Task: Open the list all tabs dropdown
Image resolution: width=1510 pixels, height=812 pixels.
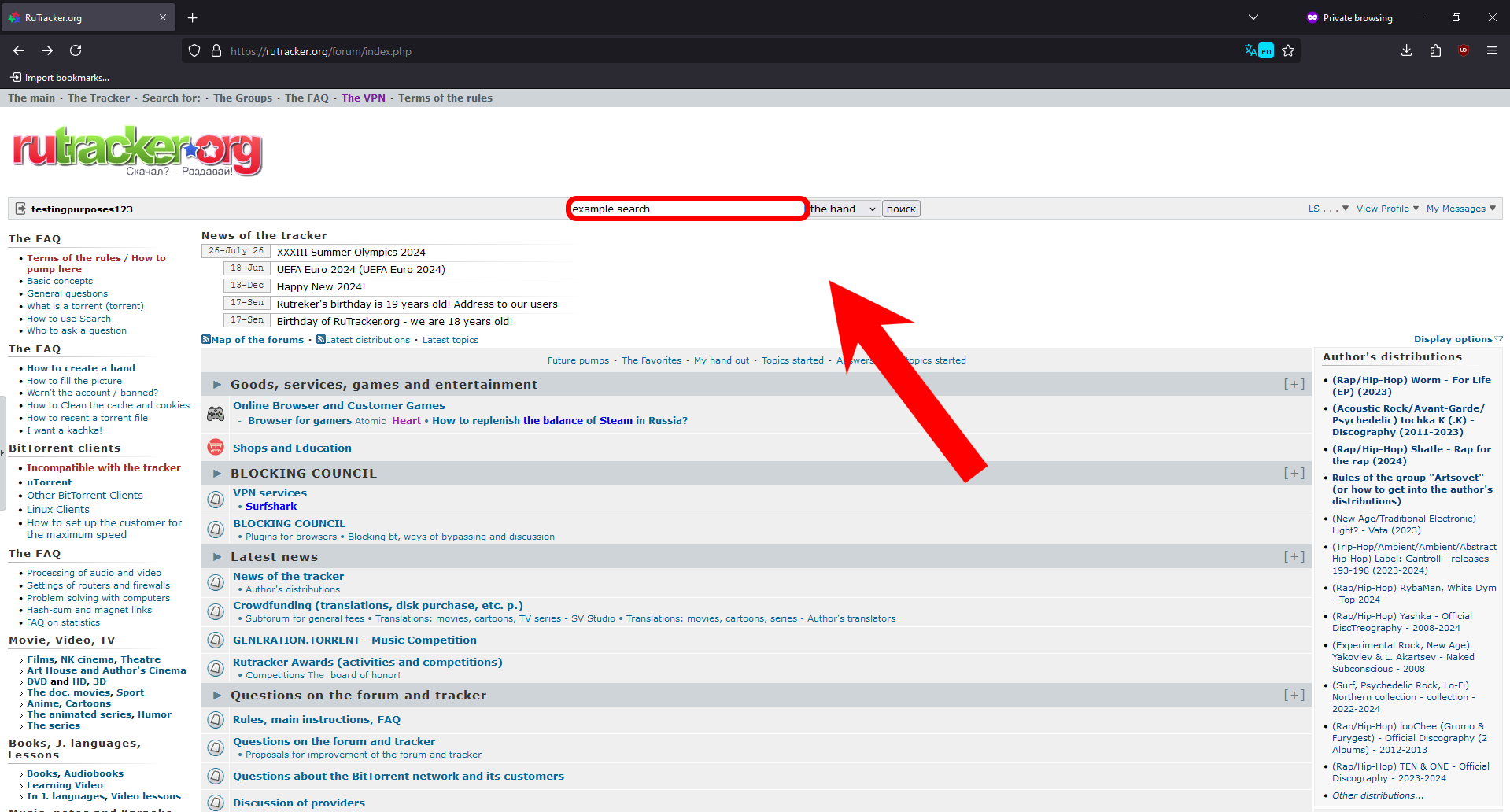Action: (x=1253, y=17)
